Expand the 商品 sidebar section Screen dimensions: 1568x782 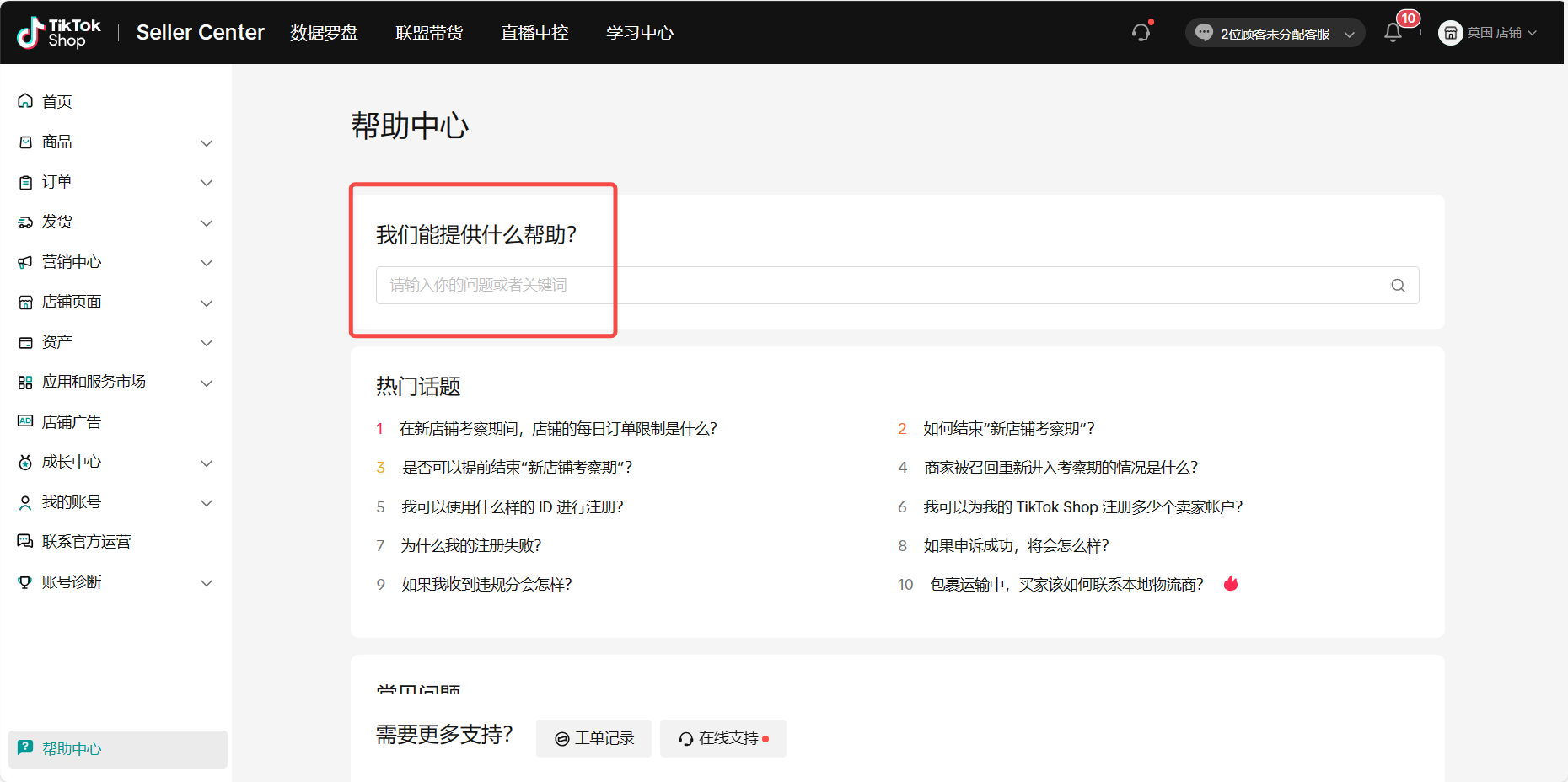115,142
